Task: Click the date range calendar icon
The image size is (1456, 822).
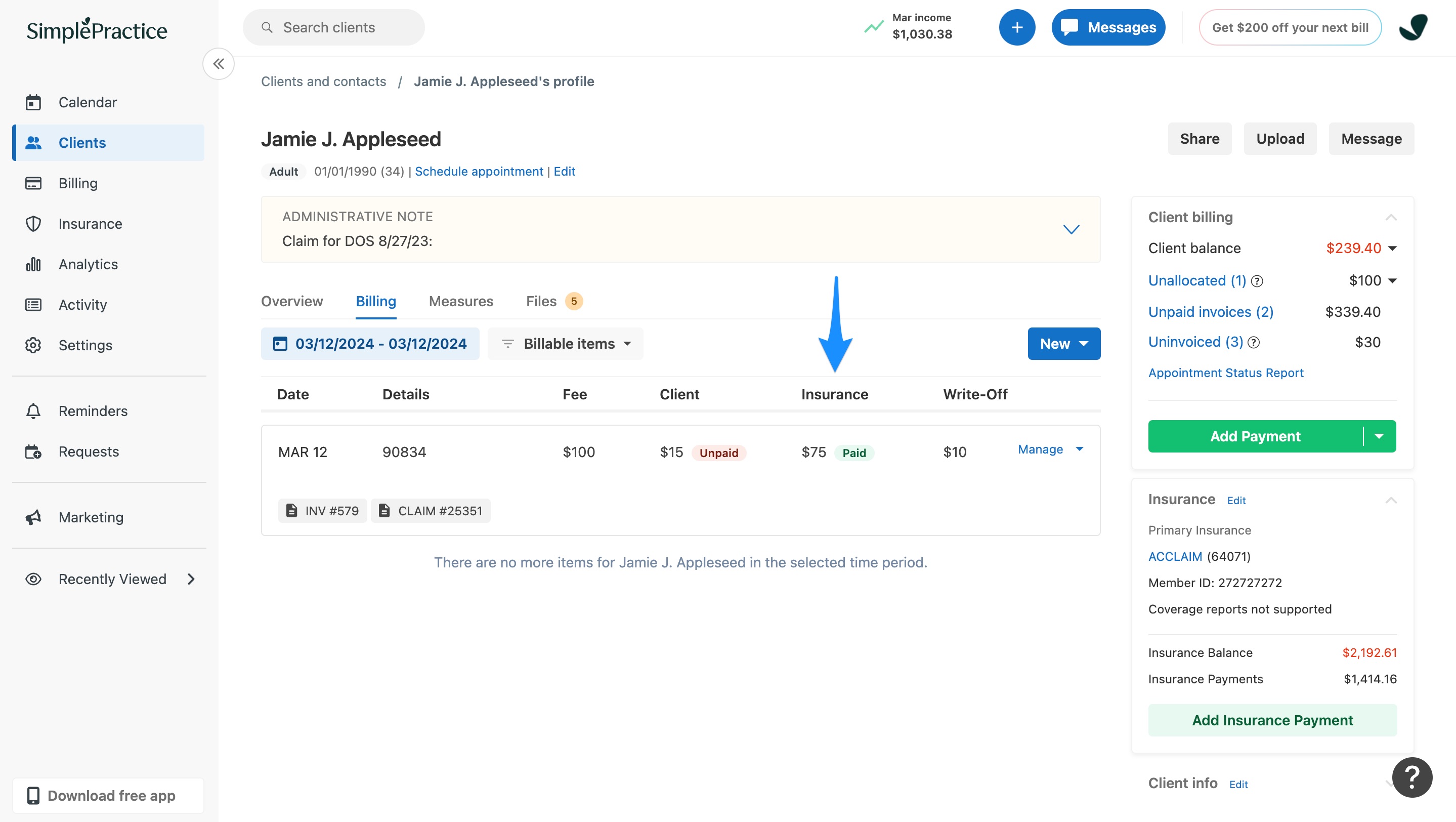Action: [280, 344]
